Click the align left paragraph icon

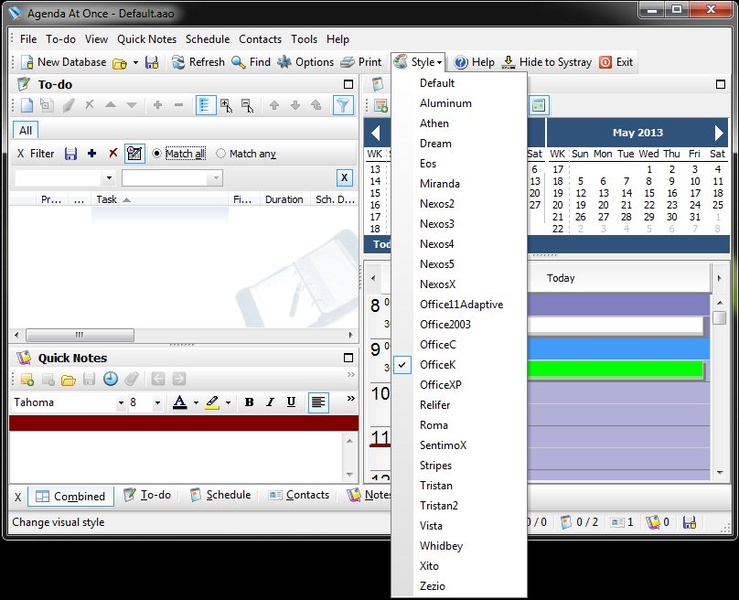(318, 402)
